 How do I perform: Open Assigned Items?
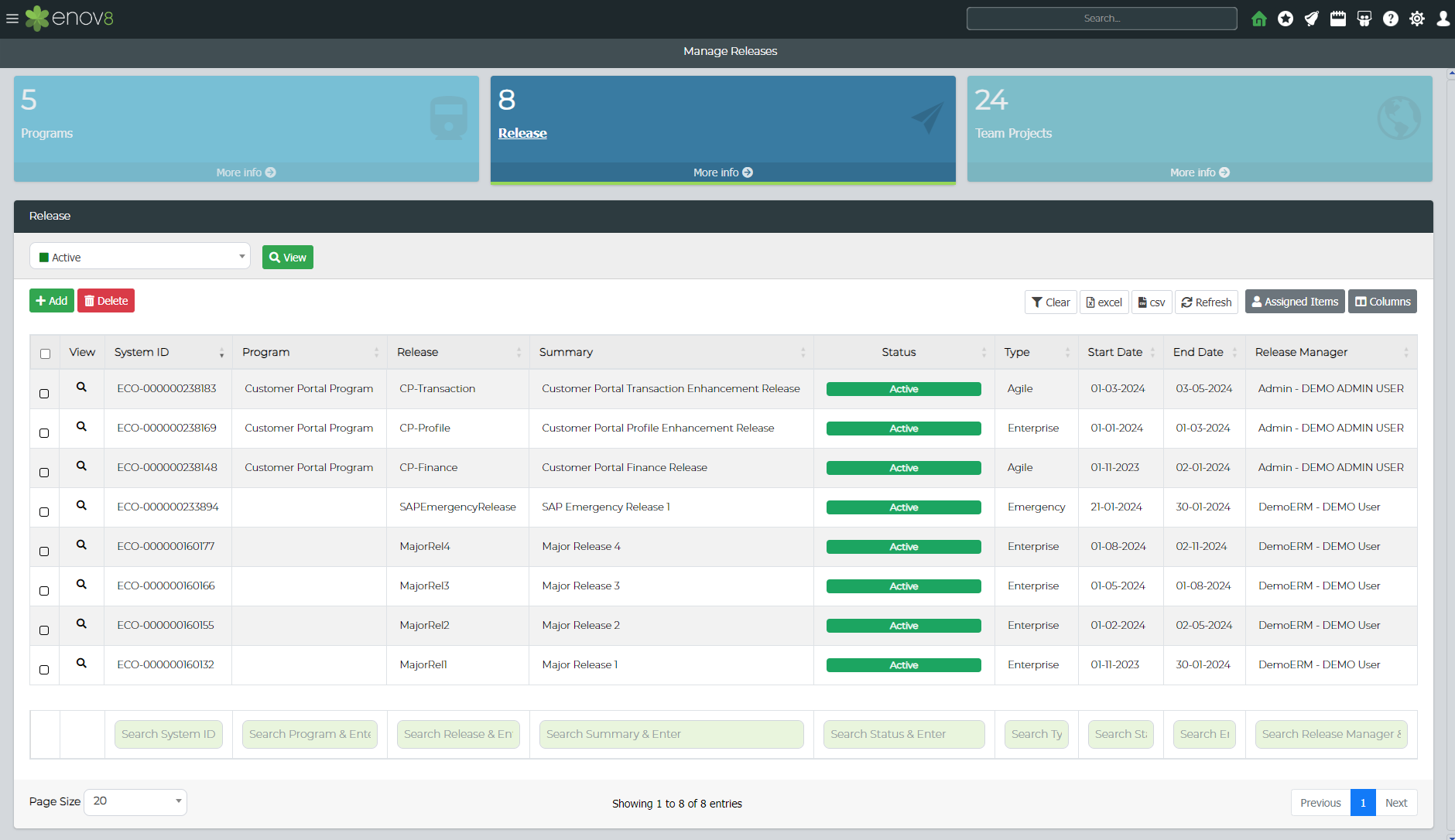tap(1295, 302)
